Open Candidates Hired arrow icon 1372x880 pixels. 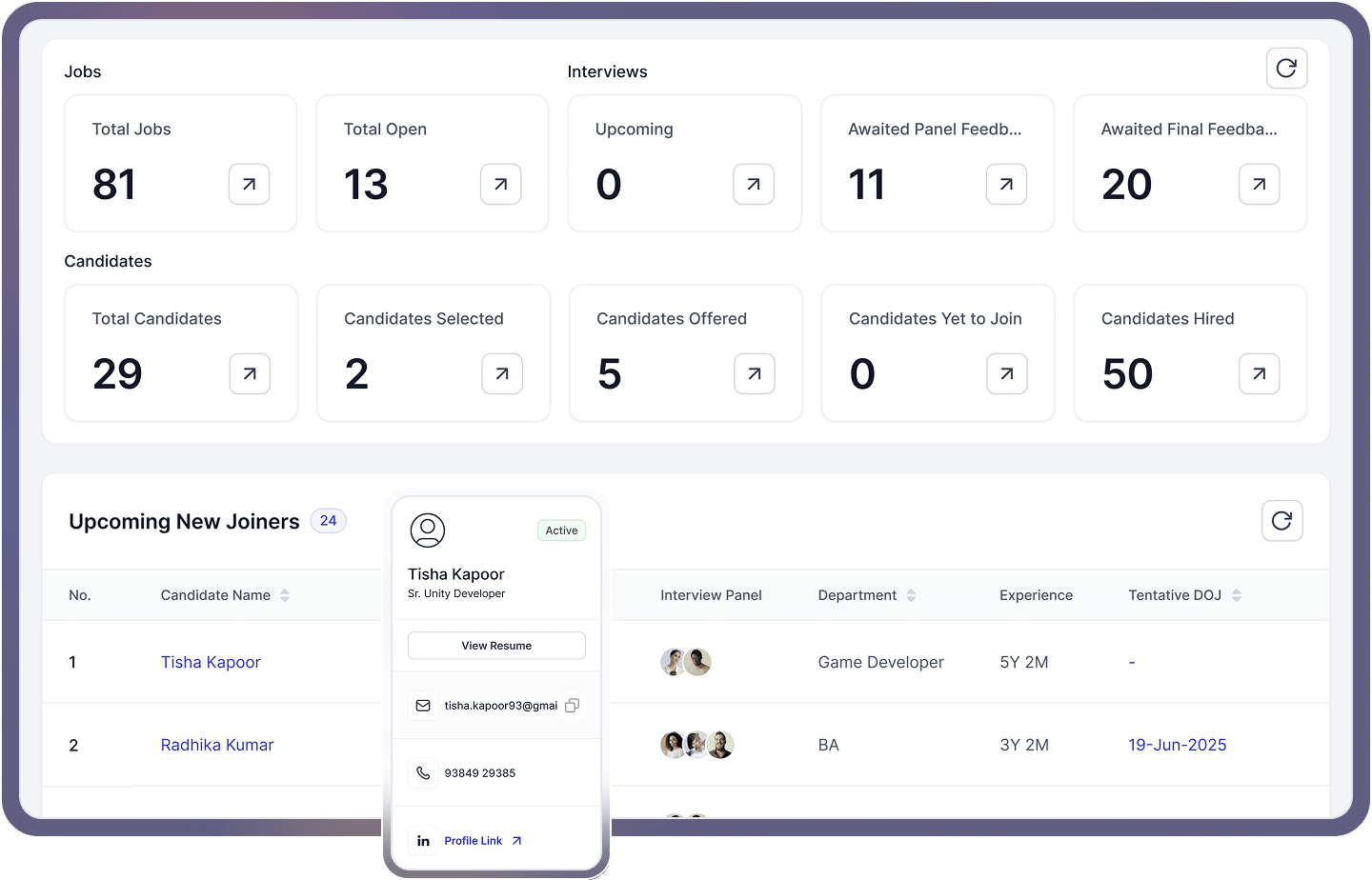pyautogui.click(x=1259, y=373)
